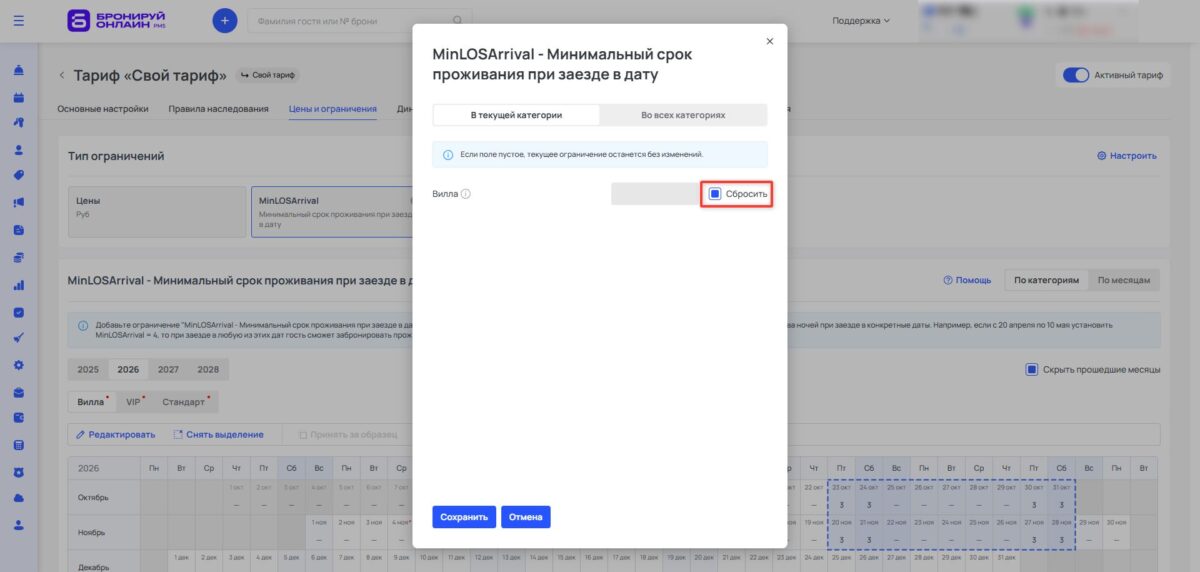Click the Отмена button
Screen dimensions: 1200x572
pos(526,517)
